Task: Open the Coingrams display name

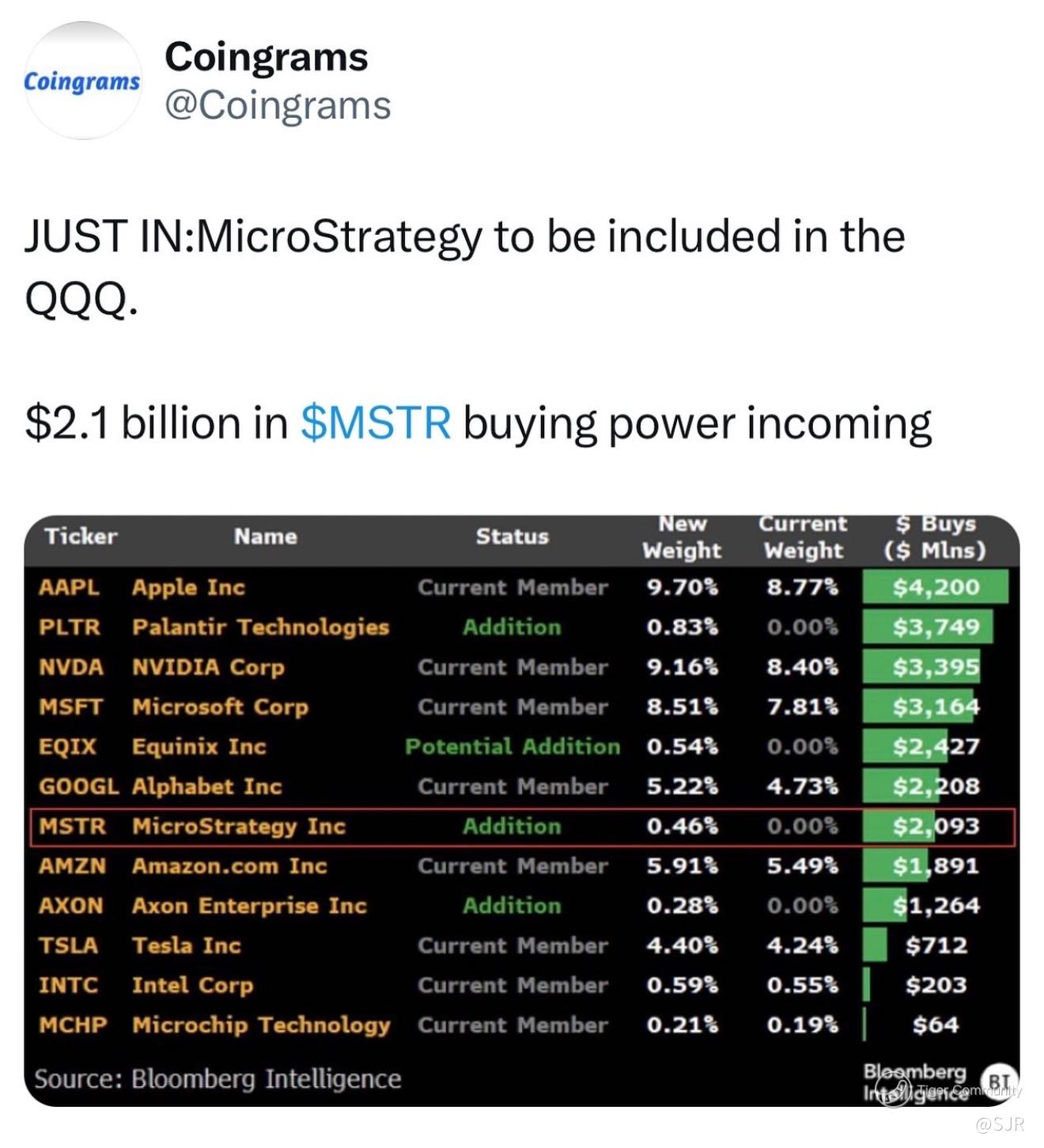Action: point(266,57)
